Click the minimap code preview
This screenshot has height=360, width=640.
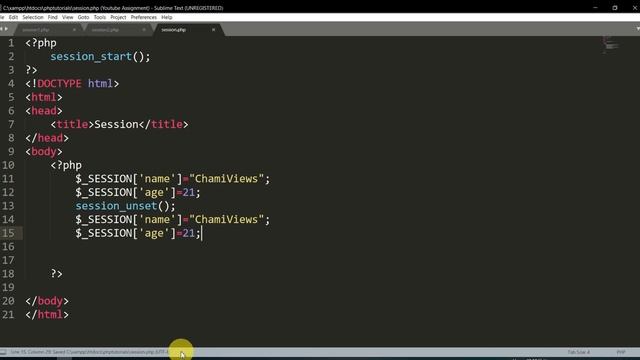[611, 45]
